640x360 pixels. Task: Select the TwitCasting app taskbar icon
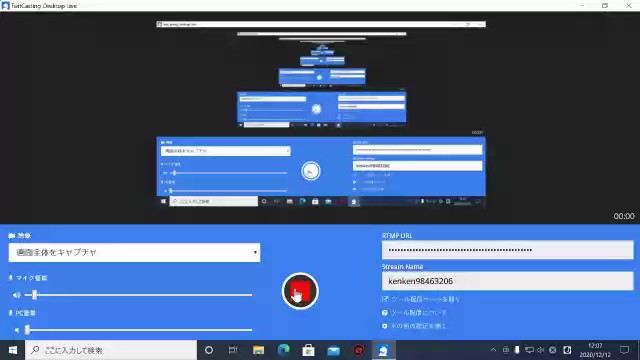point(383,350)
